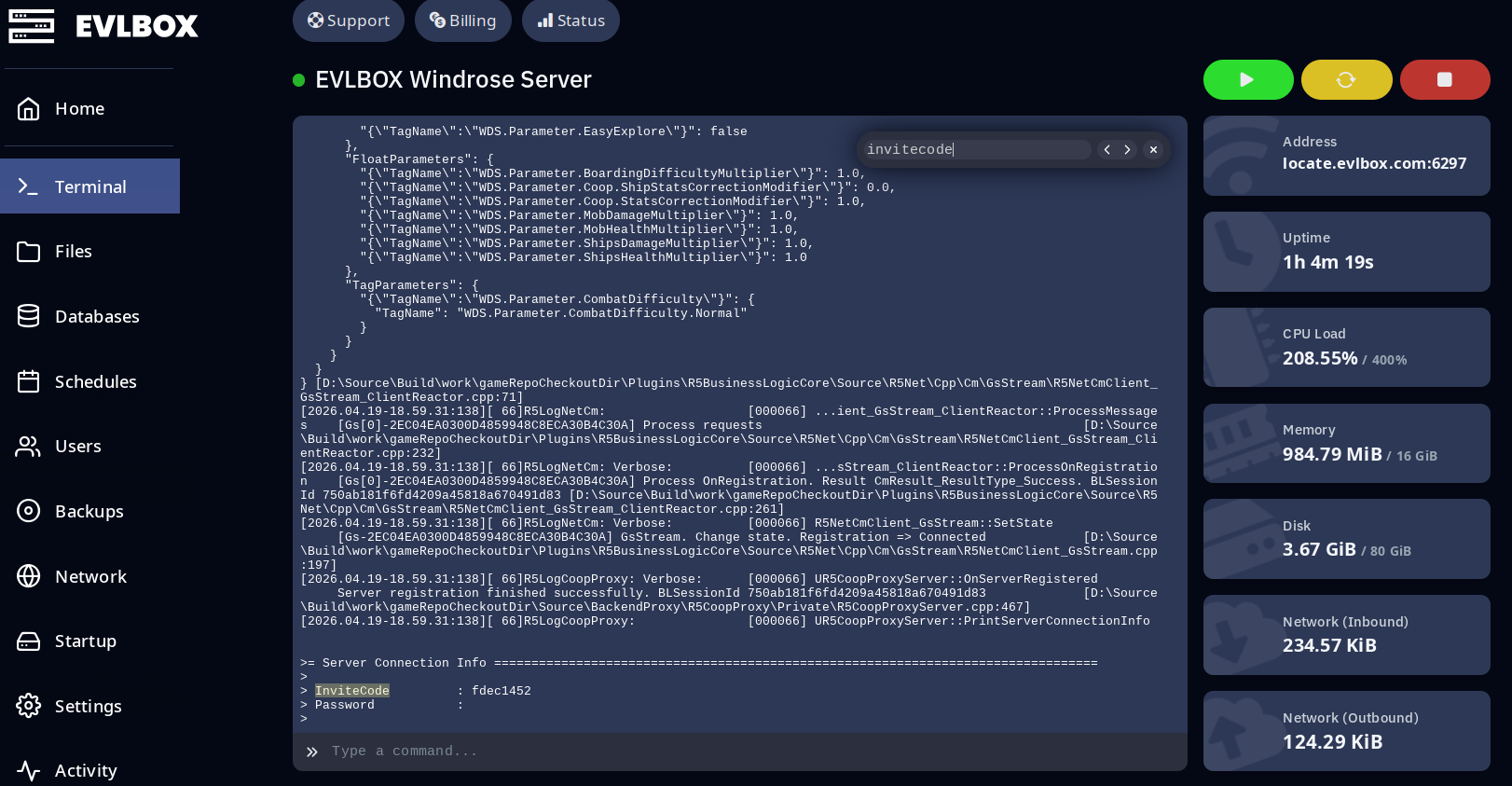Click the green server online status dot
The height and width of the screenshot is (786, 1512).
pos(299,80)
